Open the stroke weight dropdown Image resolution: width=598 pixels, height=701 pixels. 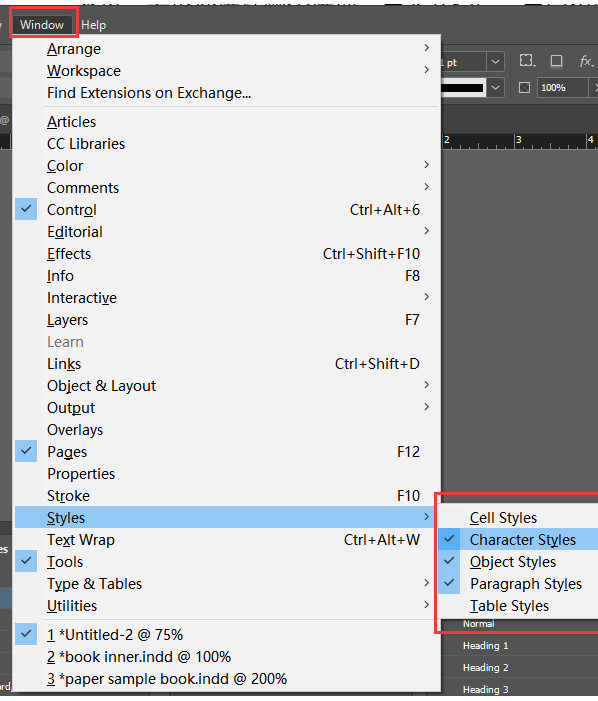pos(495,62)
